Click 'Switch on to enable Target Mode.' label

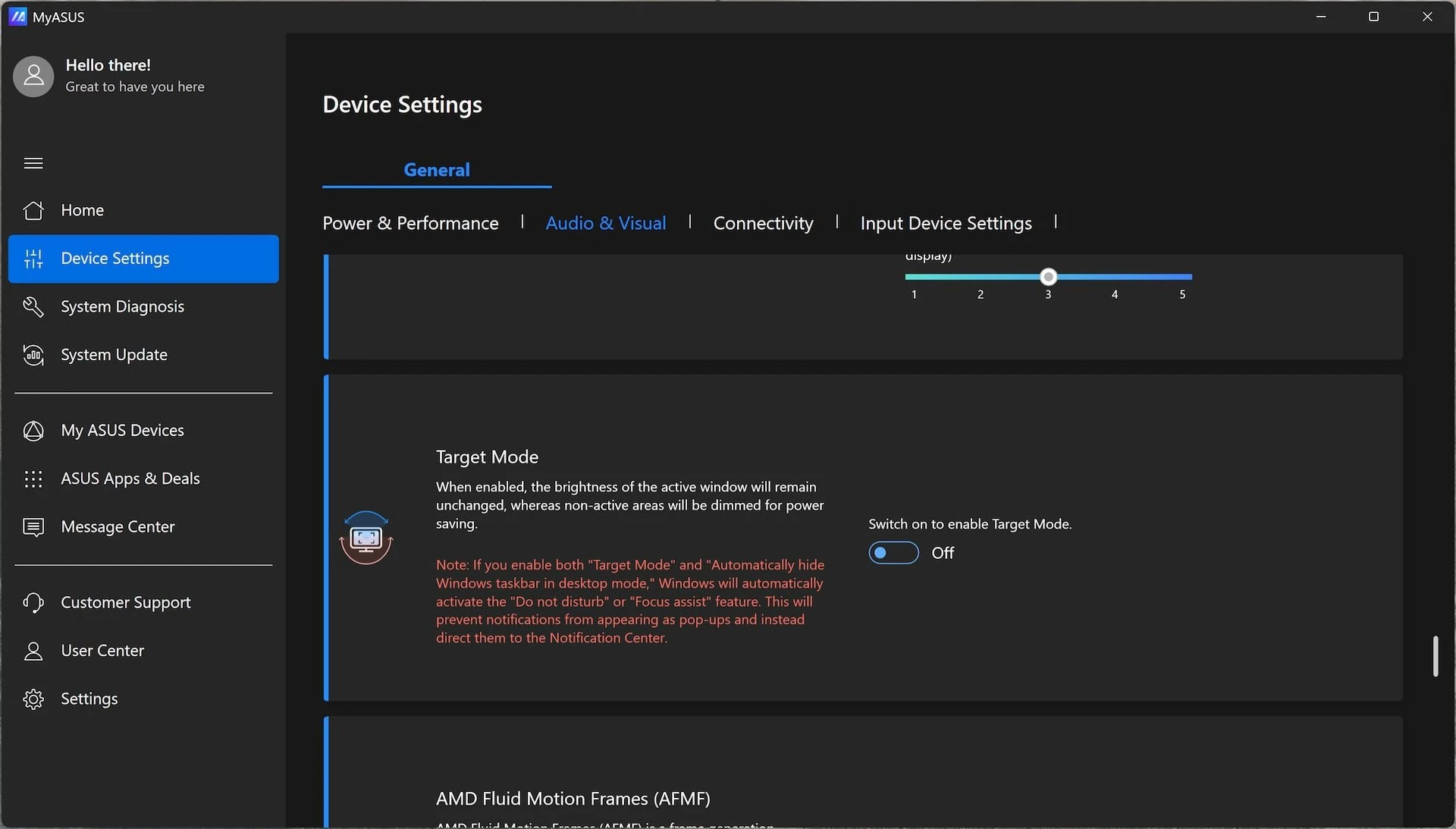pos(970,524)
